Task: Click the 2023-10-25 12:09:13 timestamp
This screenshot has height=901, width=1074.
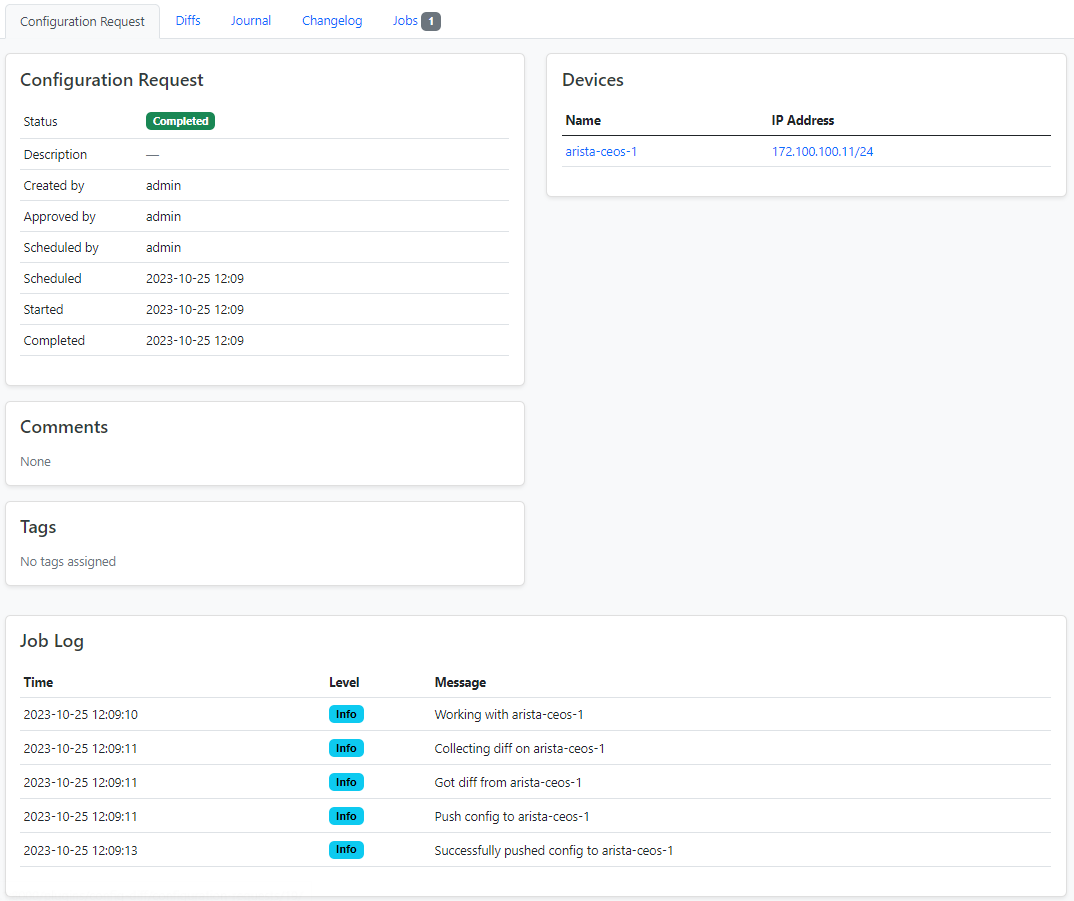Action: [x=80, y=850]
